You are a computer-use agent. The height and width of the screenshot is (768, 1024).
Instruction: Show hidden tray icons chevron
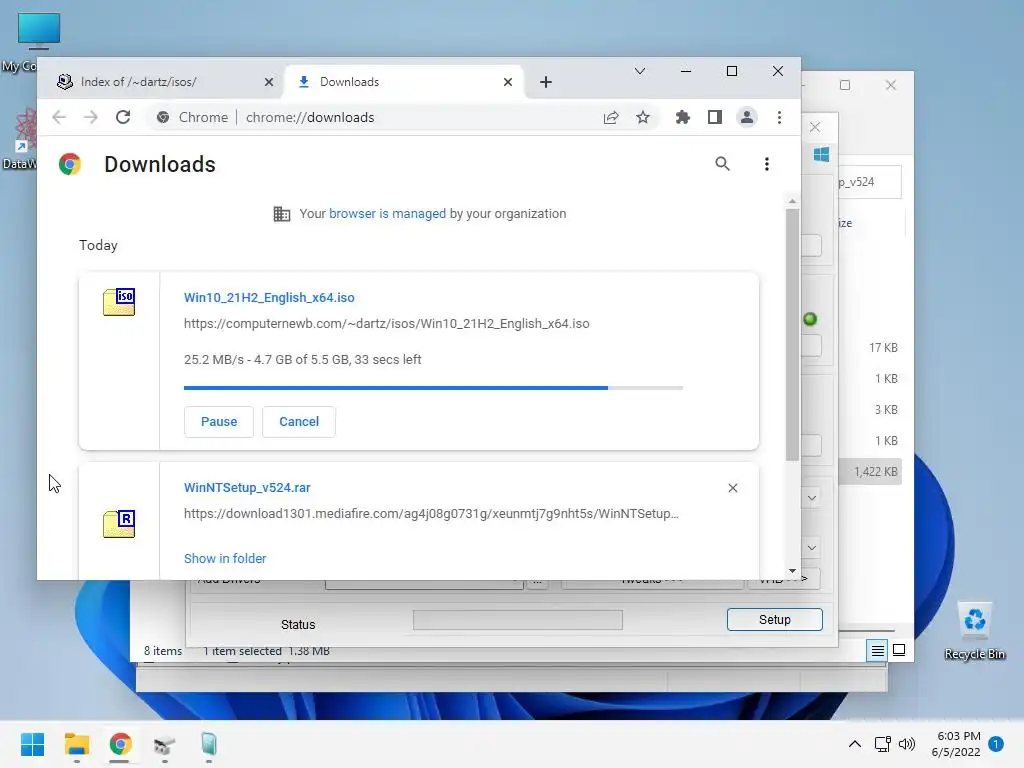tap(854, 744)
